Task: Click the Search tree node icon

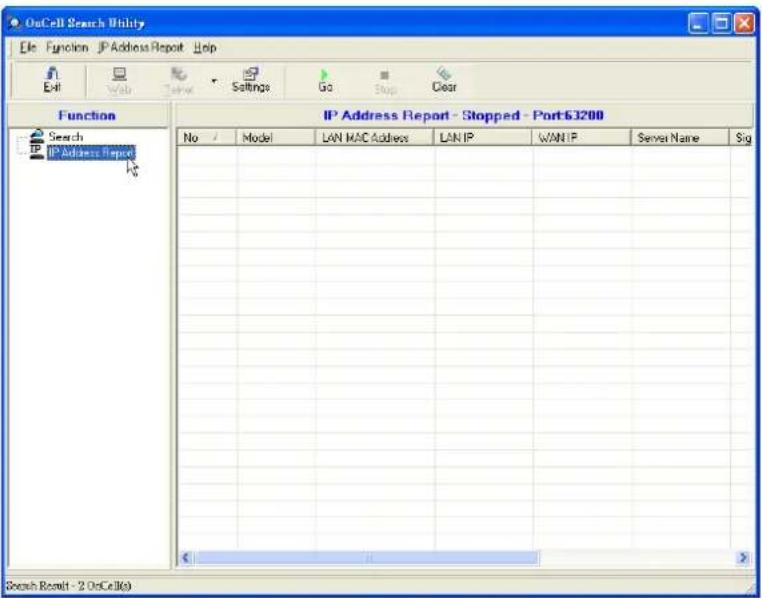Action: tap(37, 137)
